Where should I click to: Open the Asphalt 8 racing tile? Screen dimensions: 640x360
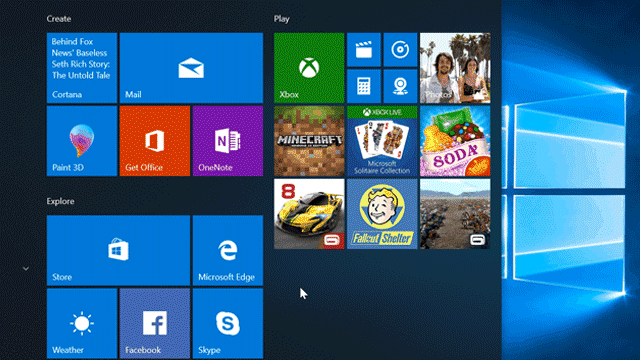coord(309,214)
